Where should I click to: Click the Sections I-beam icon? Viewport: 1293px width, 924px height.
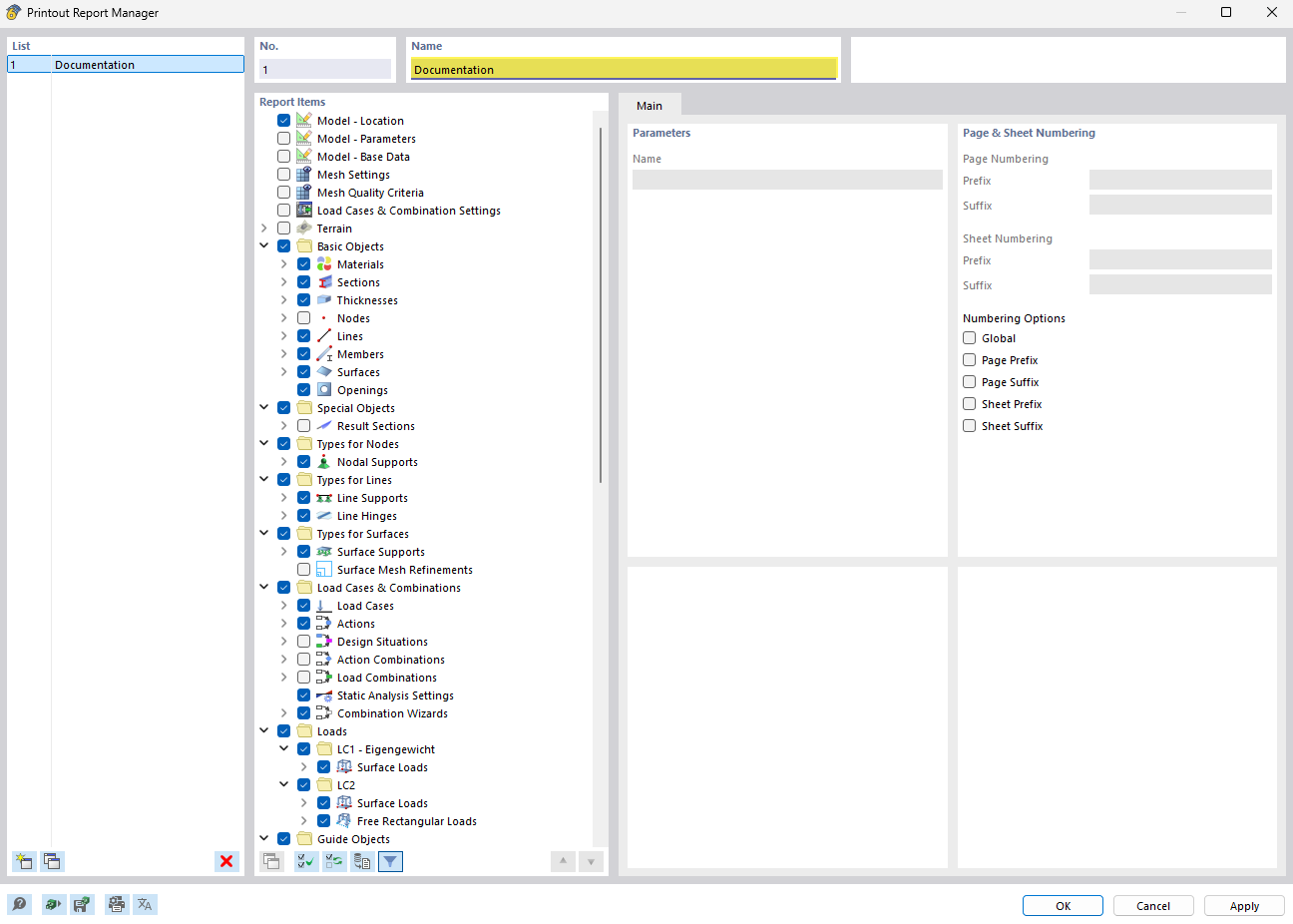click(324, 282)
